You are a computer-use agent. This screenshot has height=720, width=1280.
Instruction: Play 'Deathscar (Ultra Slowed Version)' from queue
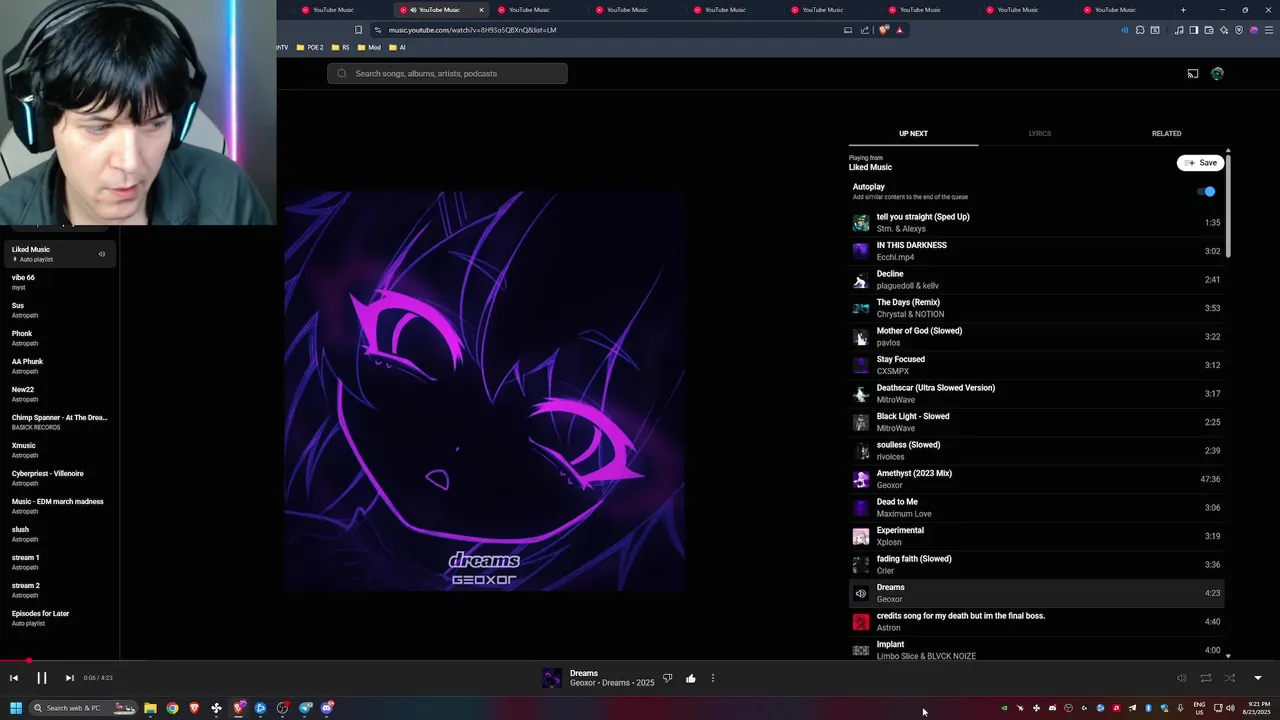tap(1036, 393)
